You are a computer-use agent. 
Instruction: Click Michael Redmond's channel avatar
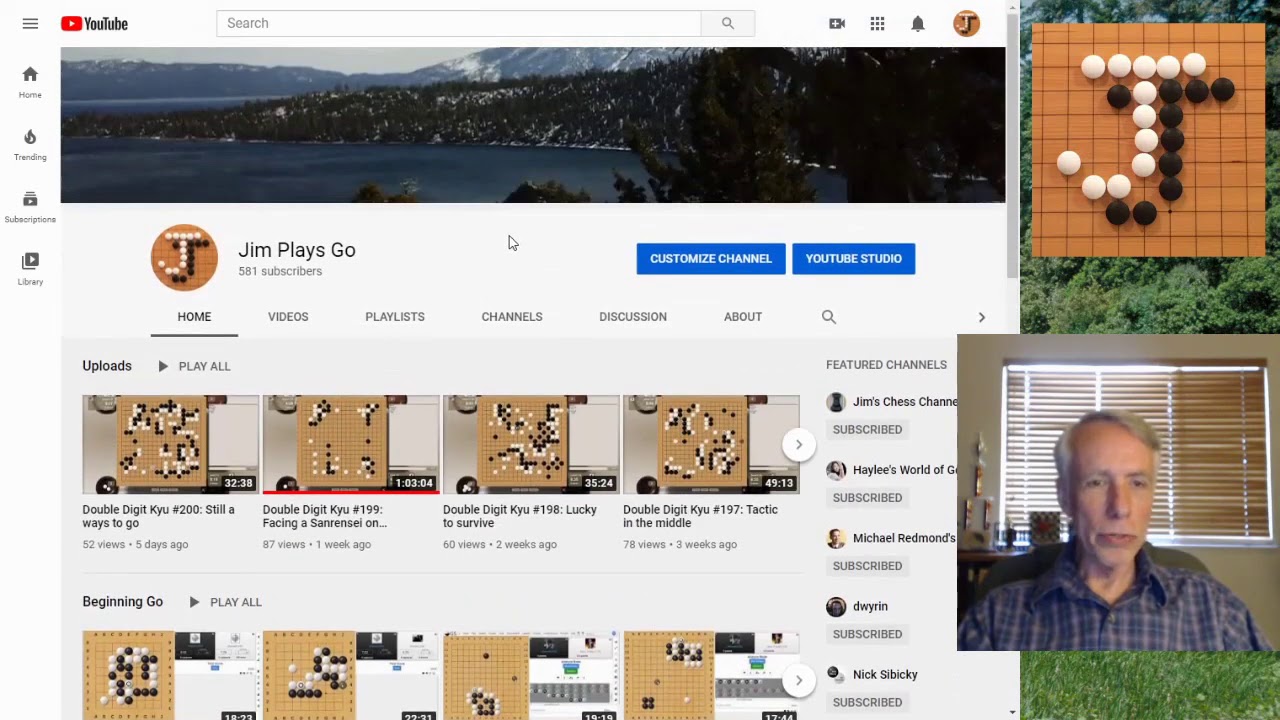click(x=836, y=538)
